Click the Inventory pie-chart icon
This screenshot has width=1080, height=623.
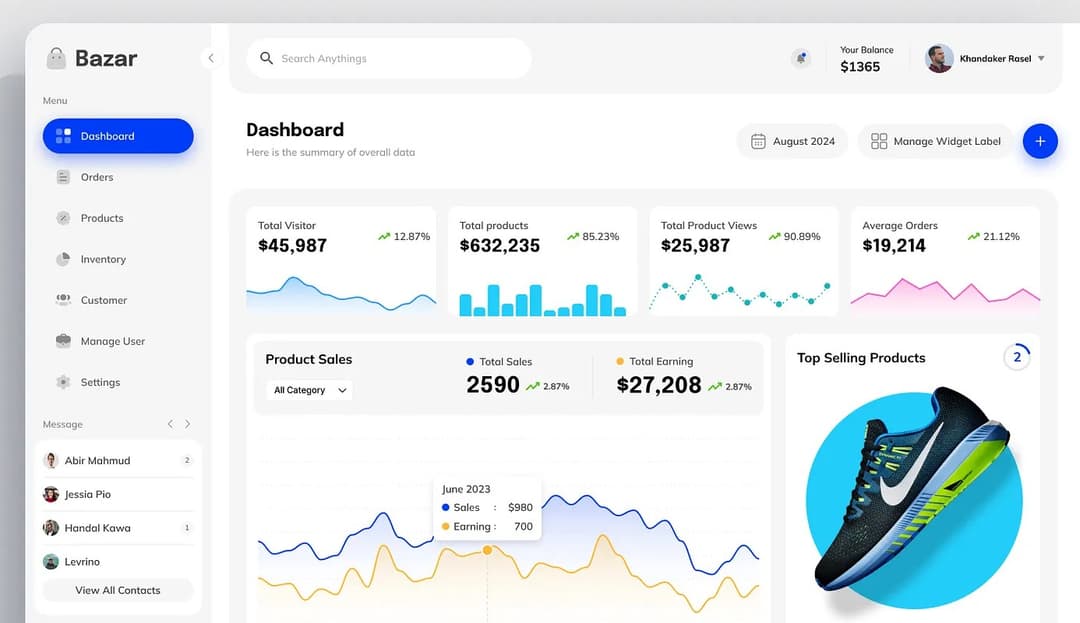[x=62, y=259]
